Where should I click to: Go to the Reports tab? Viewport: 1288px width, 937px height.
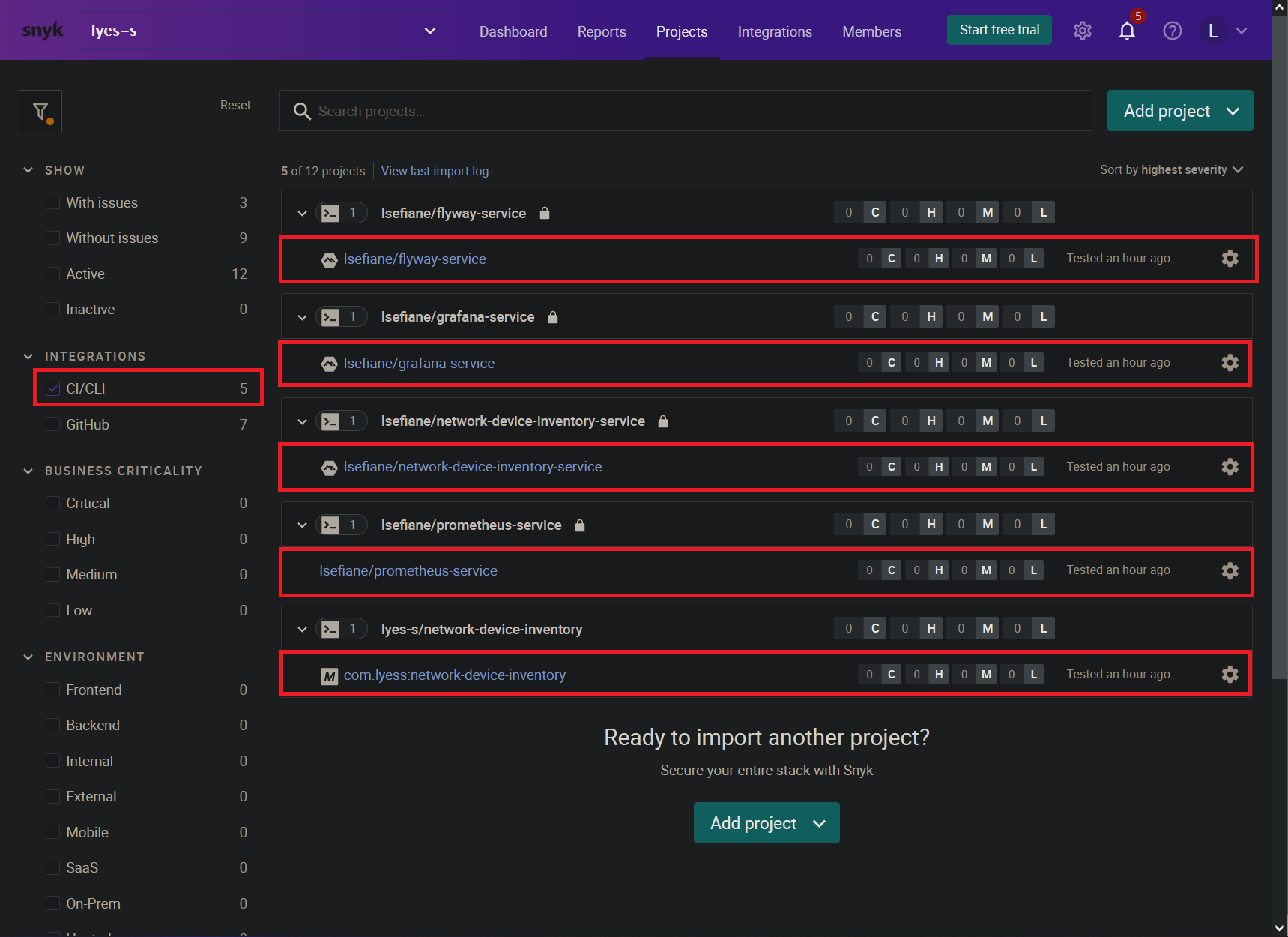(x=602, y=31)
